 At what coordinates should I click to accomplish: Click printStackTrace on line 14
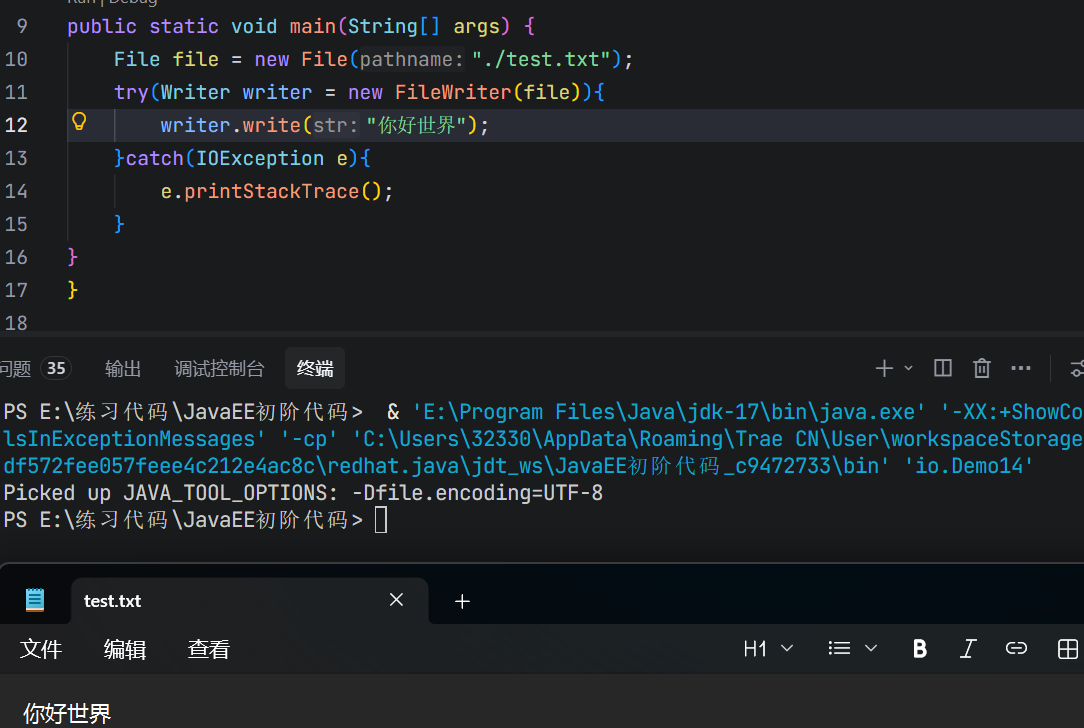272,192
